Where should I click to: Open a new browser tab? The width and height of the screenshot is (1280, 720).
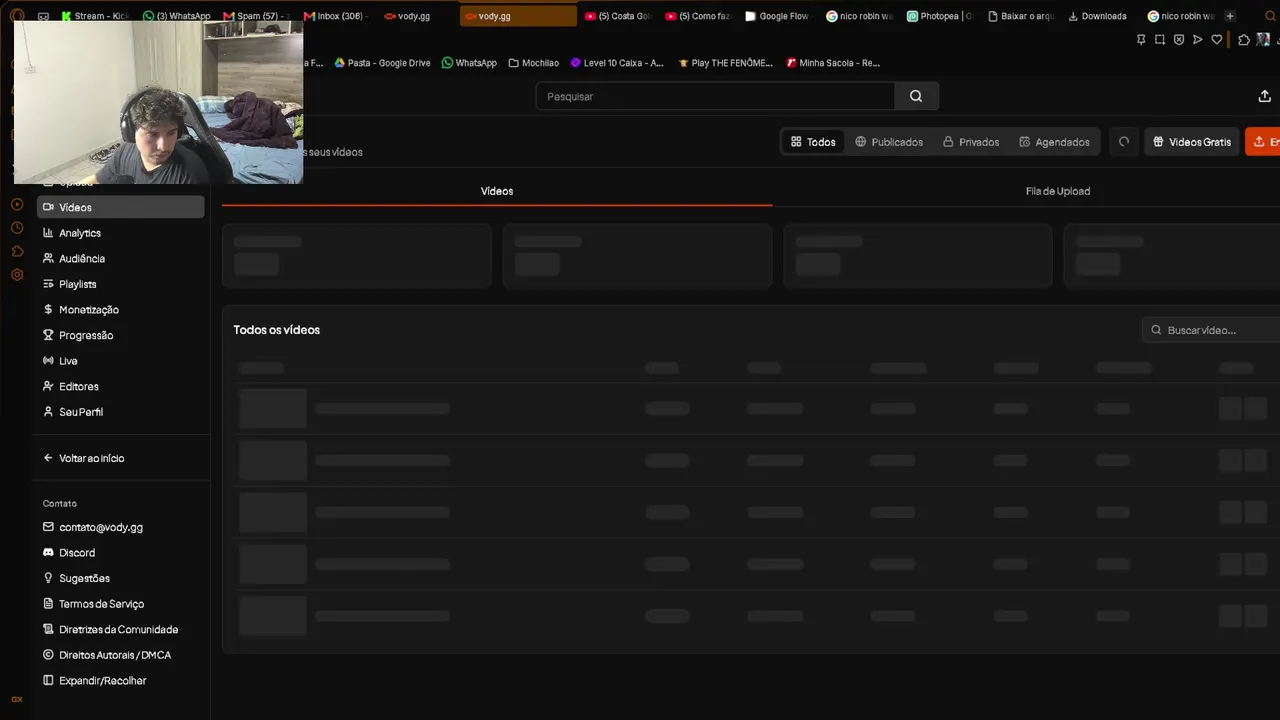tap(1230, 16)
